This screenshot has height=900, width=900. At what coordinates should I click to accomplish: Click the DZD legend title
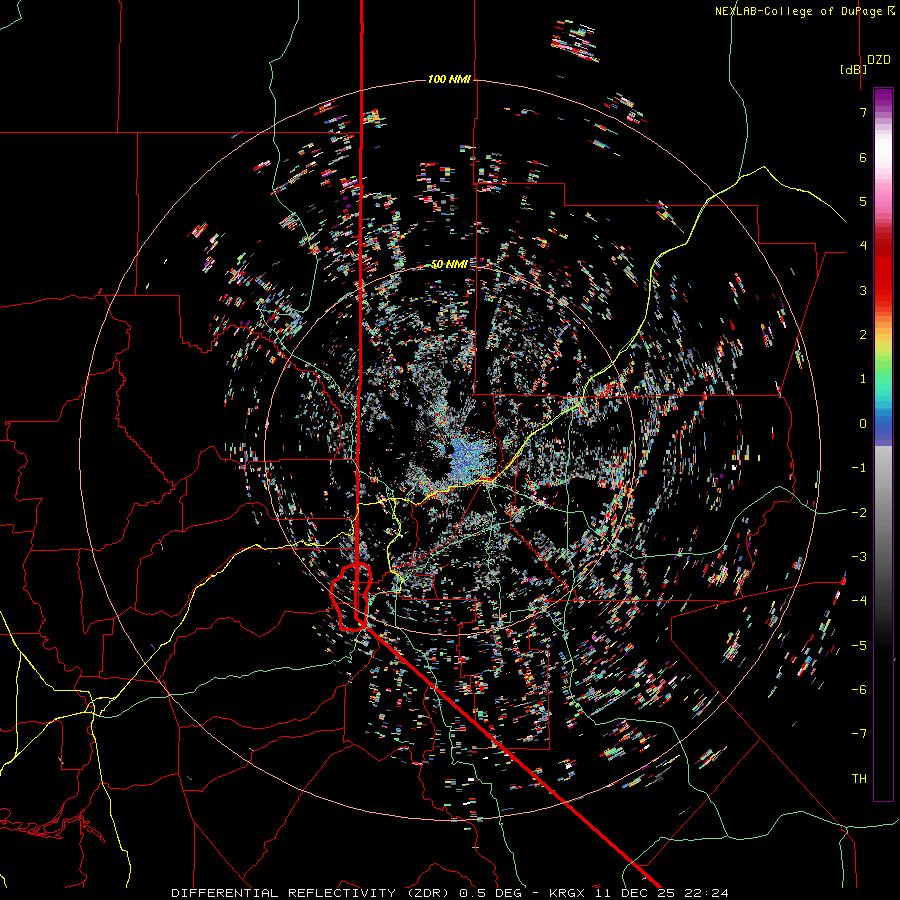point(879,60)
